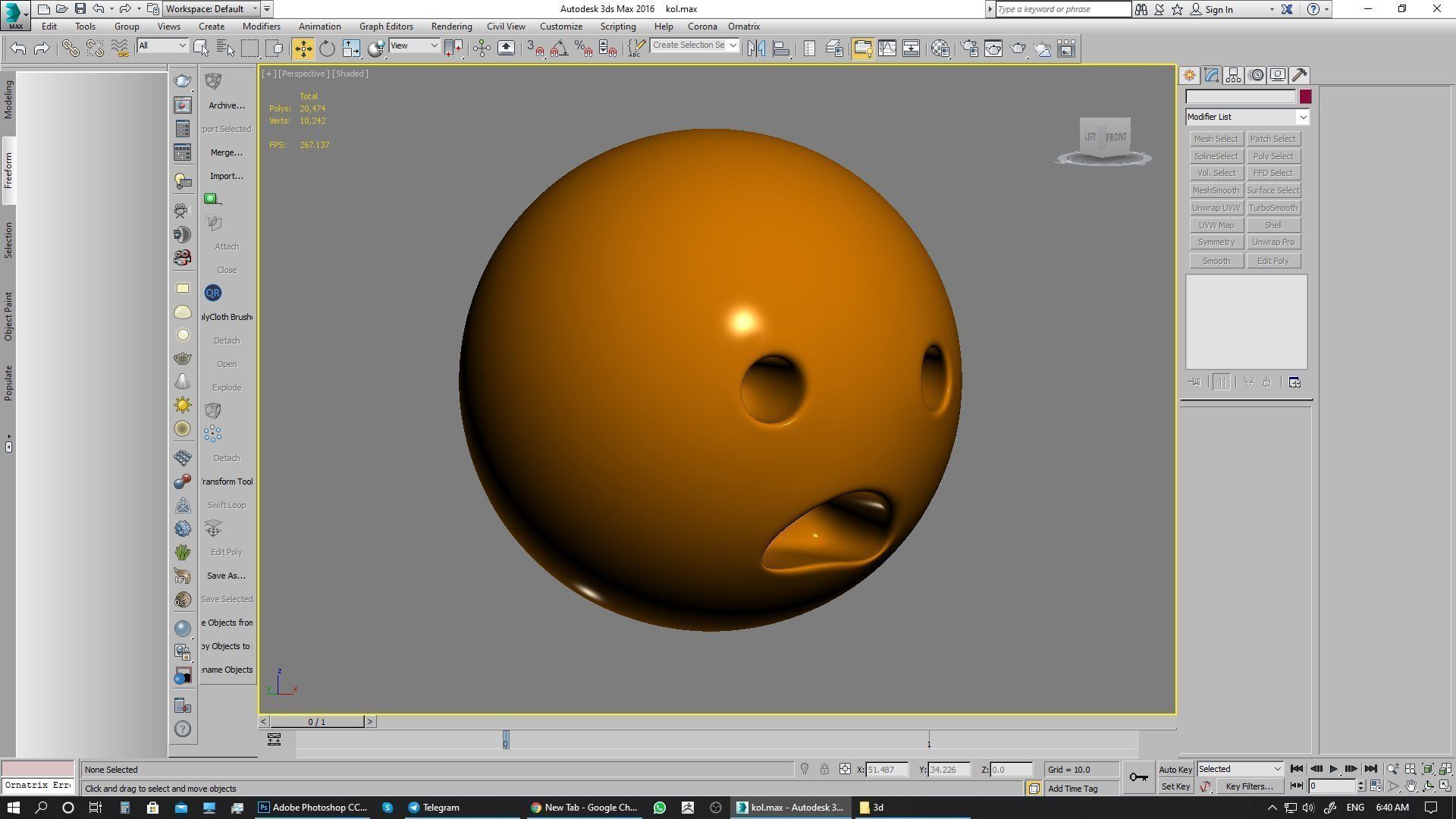Click the Select and Link tool
The height and width of the screenshot is (819, 1456).
(x=71, y=49)
